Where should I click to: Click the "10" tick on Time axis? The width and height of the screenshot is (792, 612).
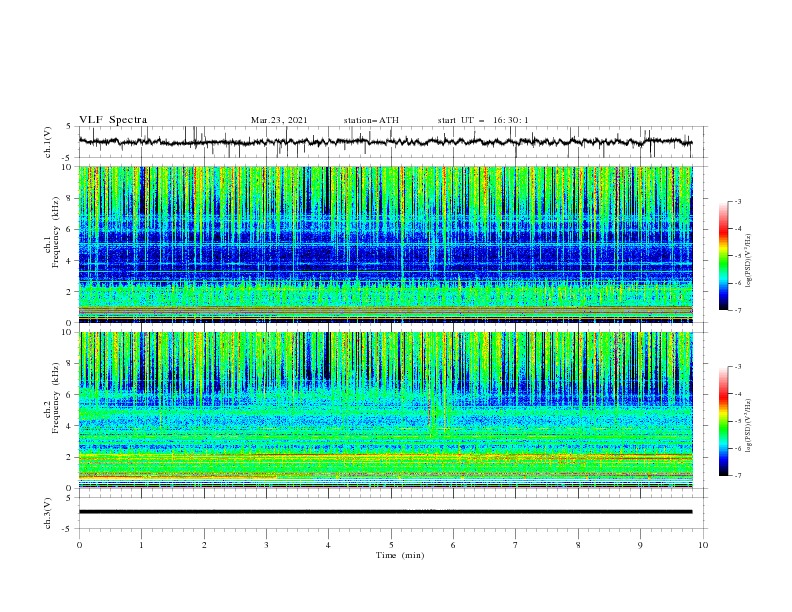703,545
